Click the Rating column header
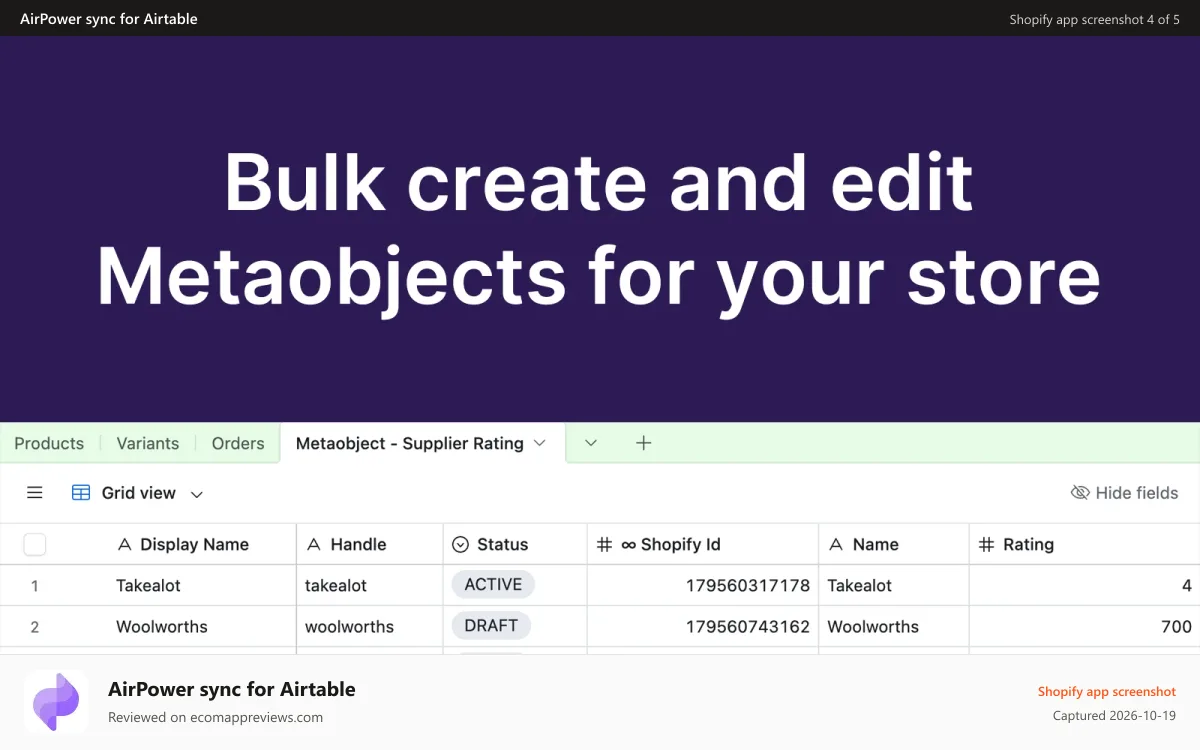Viewport: 1200px width, 750px height. click(1085, 545)
